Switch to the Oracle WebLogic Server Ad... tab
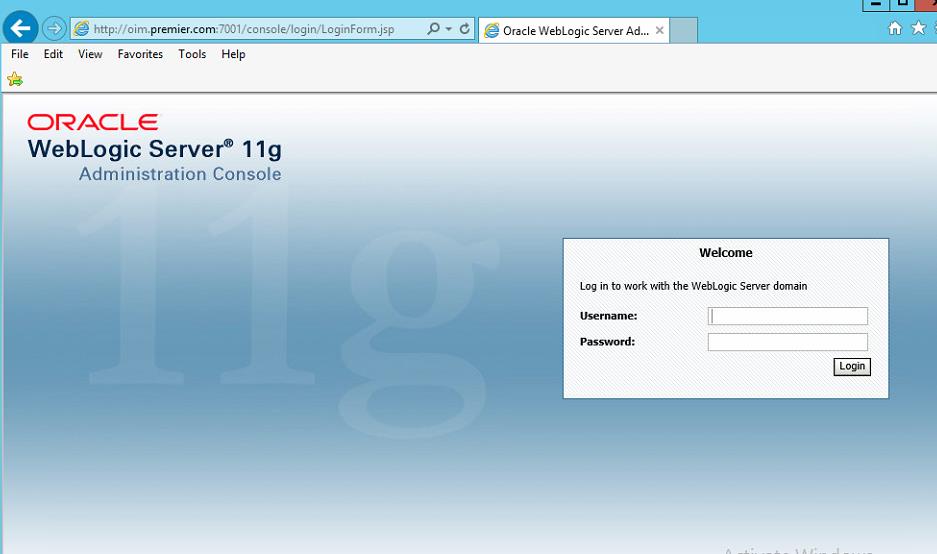The width and height of the screenshot is (937, 554). pos(575,30)
